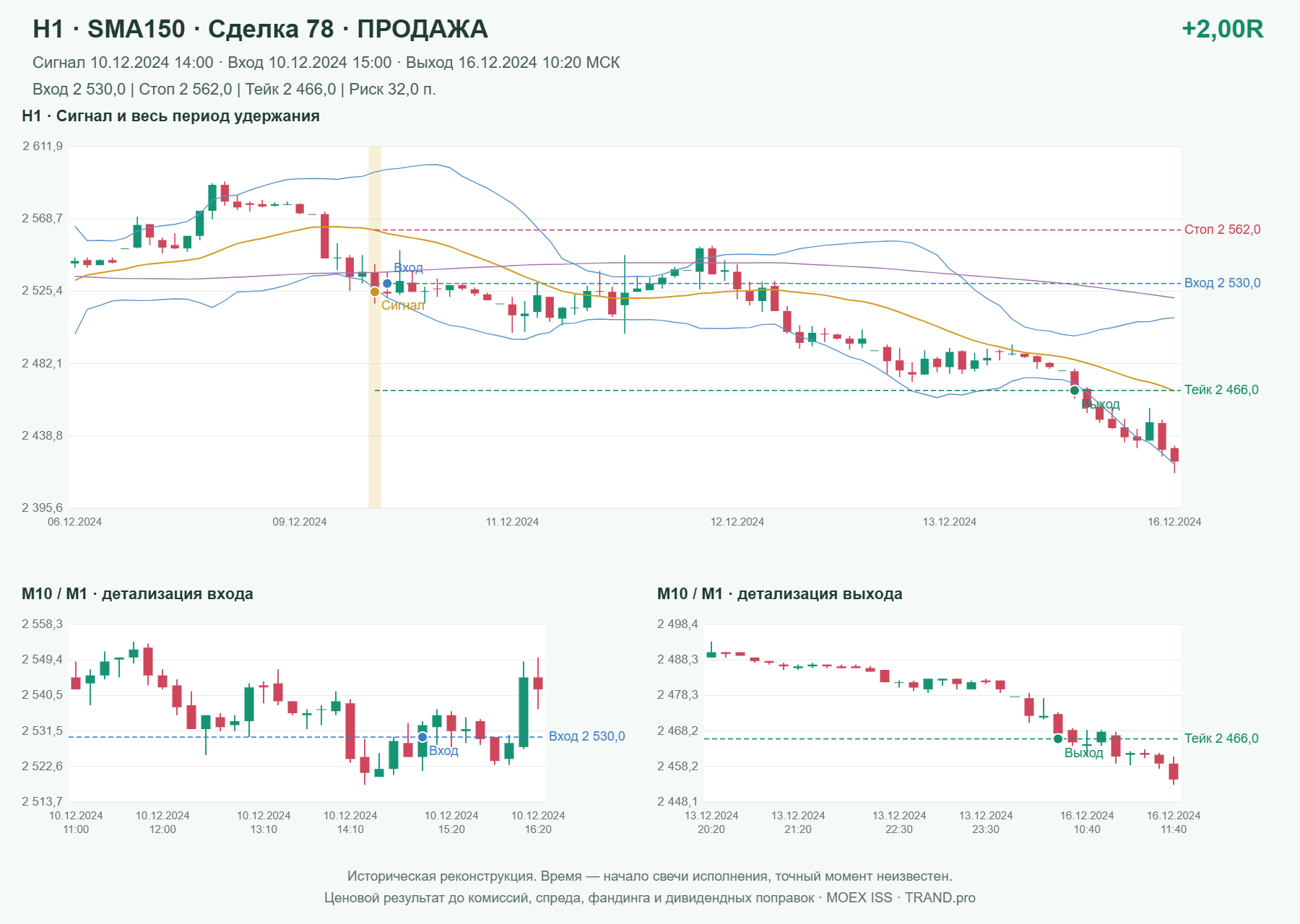Select the 'Вход 2 530,0' label in entry-detail chart
Viewport: 1300px width, 924px height.
[x=587, y=736]
